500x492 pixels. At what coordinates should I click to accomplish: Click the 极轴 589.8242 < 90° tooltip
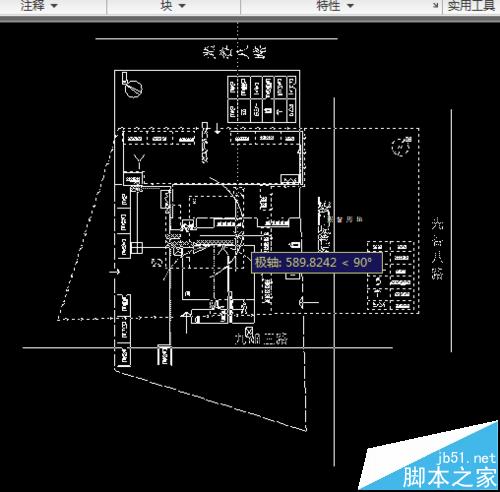click(316, 263)
